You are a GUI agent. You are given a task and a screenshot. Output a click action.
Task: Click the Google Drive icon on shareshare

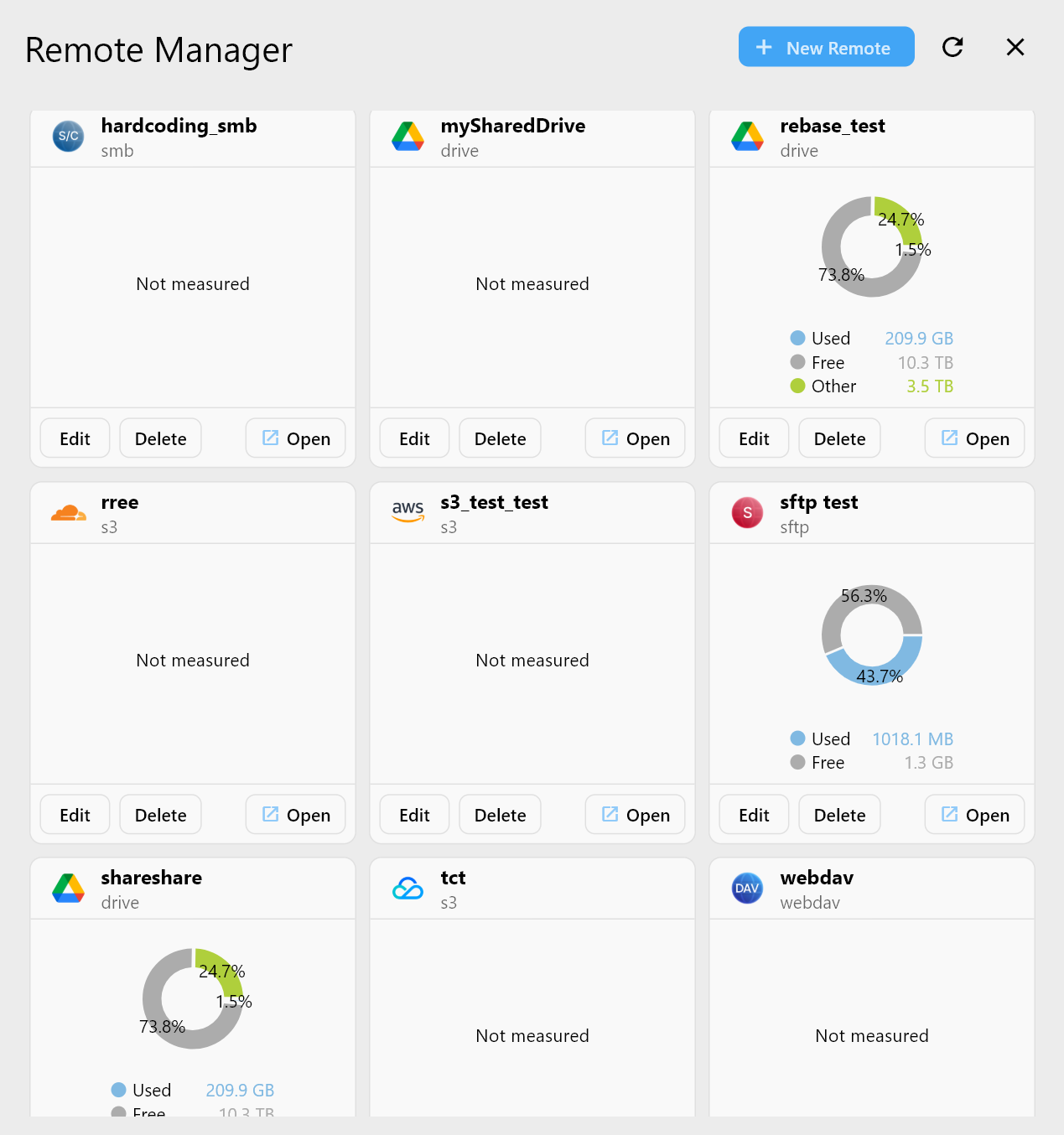point(68,889)
